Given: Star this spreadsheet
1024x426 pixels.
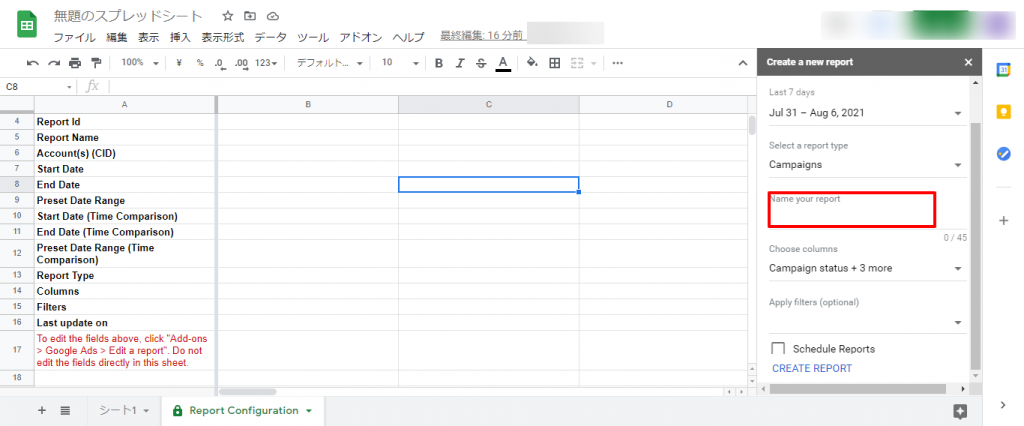Looking at the screenshot, I should [x=227, y=16].
